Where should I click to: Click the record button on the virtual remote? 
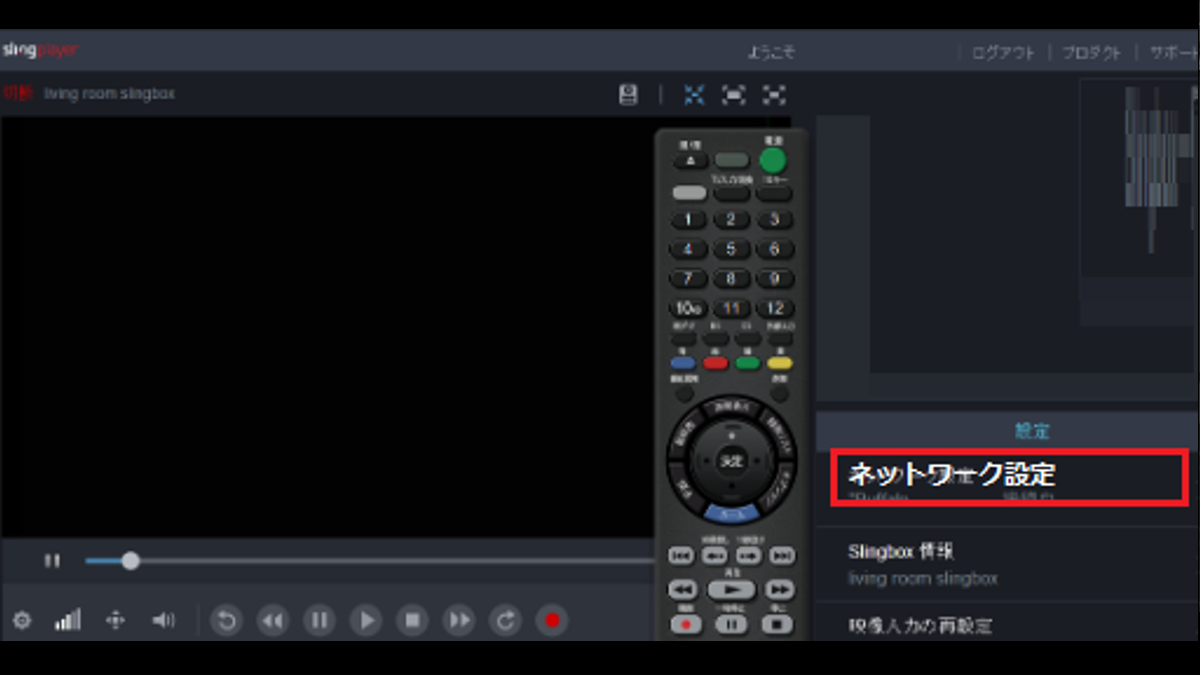tap(686, 624)
